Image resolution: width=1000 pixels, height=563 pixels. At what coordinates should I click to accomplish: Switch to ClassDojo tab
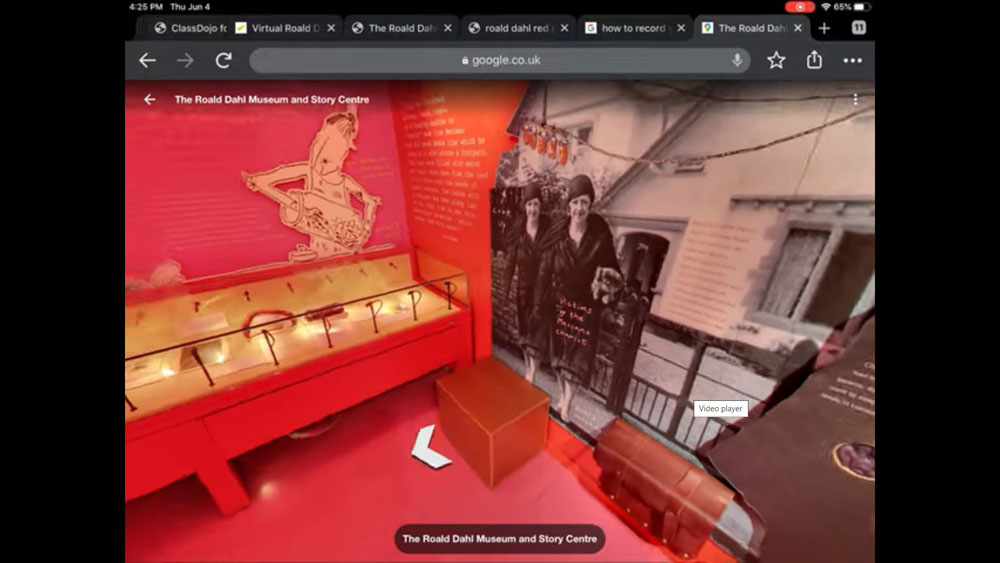coord(191,28)
